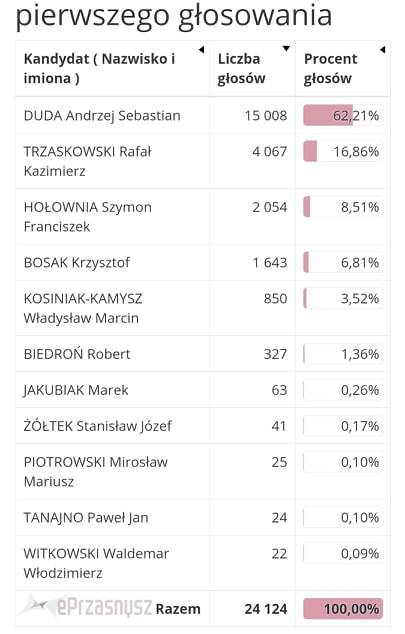
Task: Sort by the Kandydat column arrow
Action: point(201,50)
